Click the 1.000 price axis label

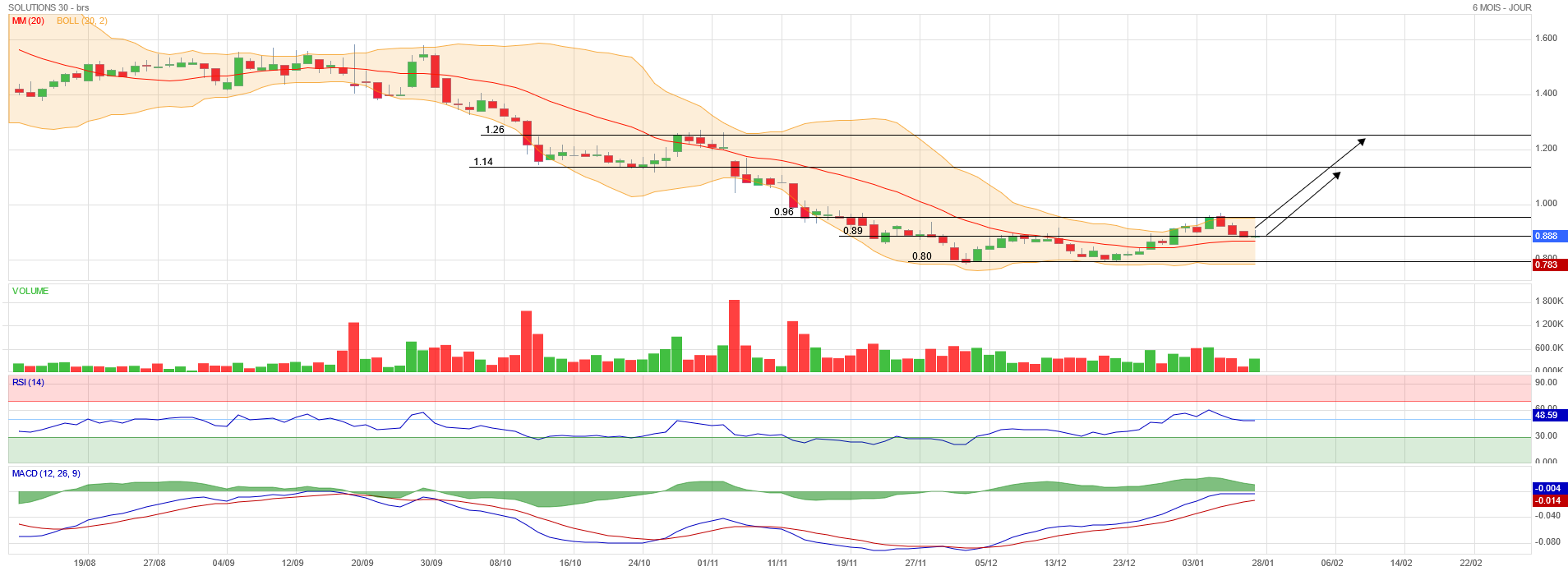(1546, 203)
